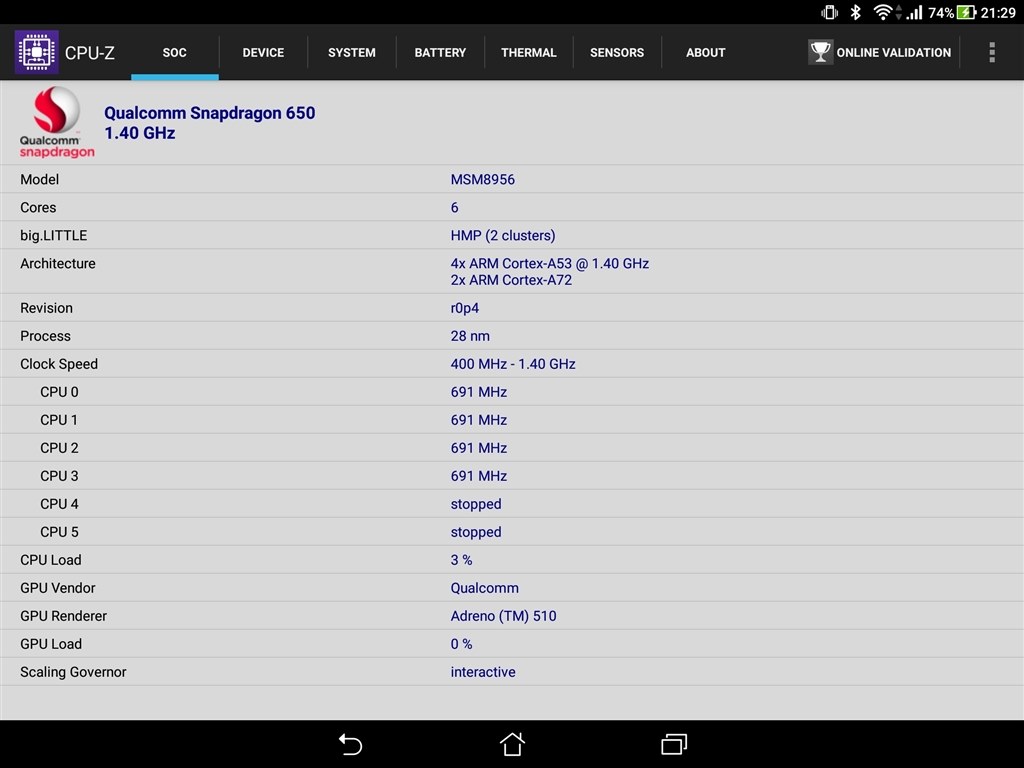Click the ONLINE VALIDATION button label

893,52
